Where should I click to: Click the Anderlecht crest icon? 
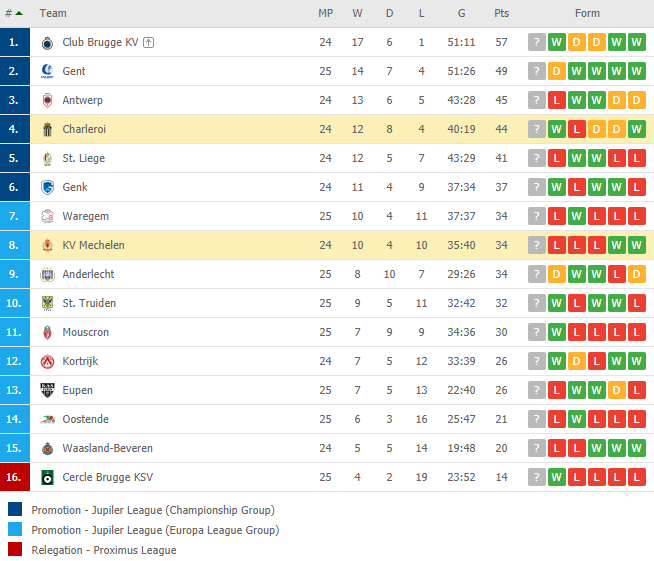47,274
